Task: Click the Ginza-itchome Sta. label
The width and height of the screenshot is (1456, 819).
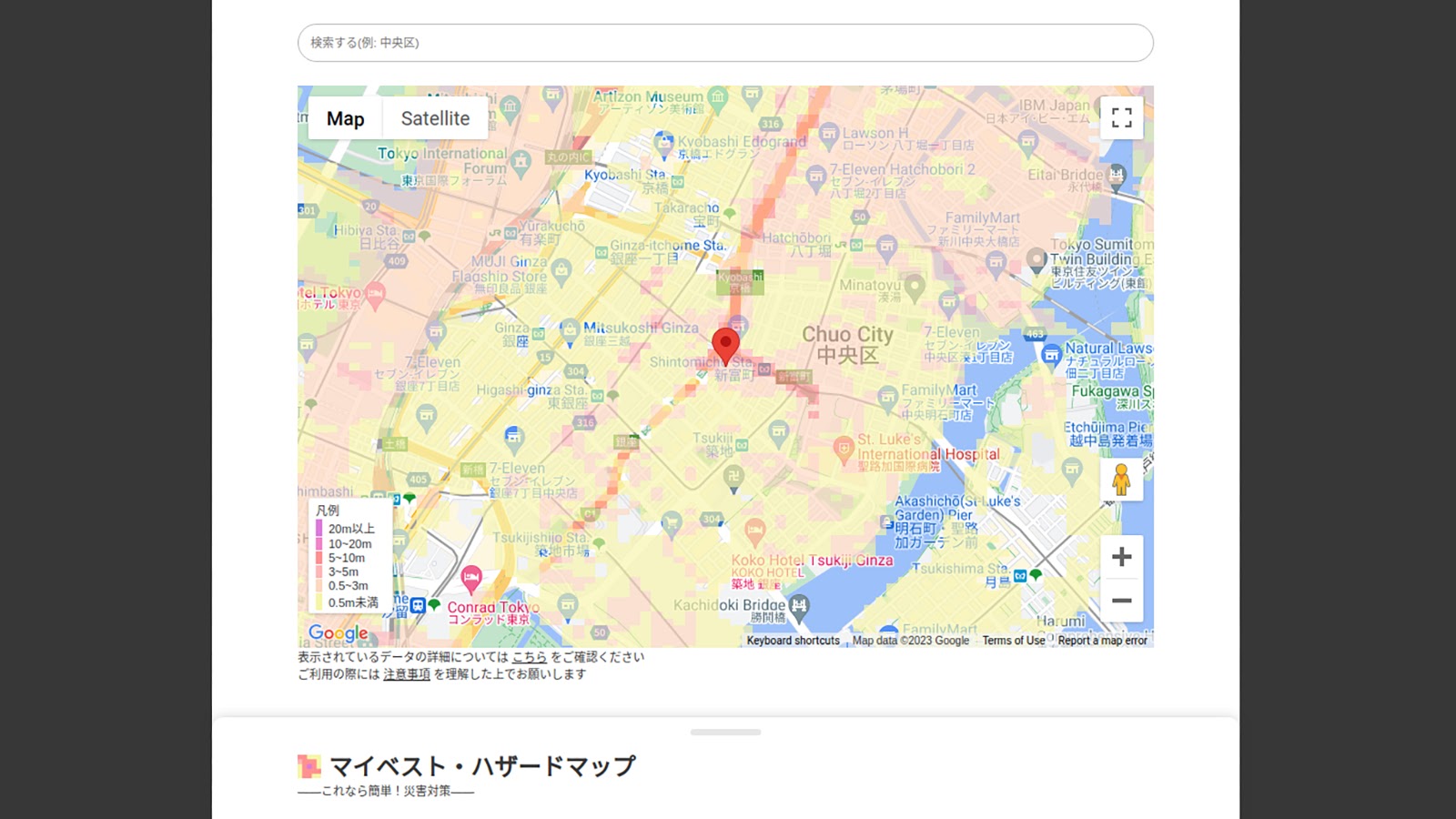Action: click(x=668, y=251)
